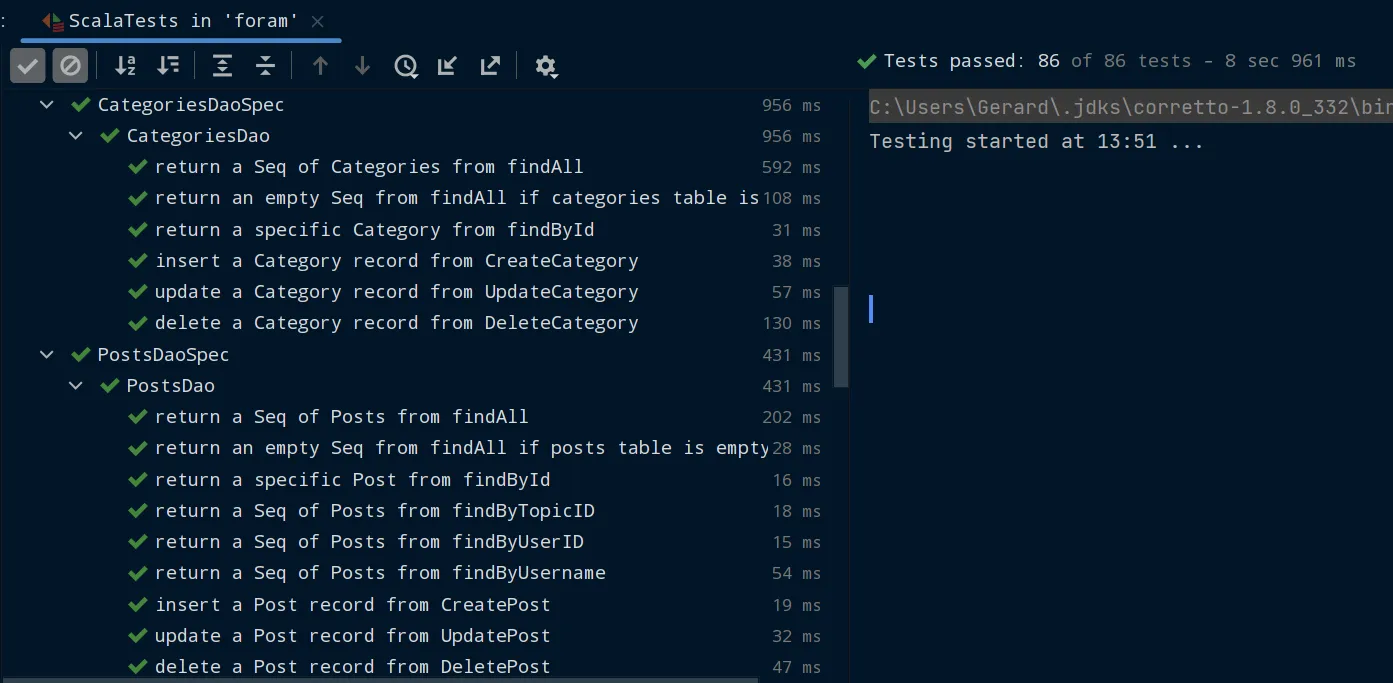The height and width of the screenshot is (683, 1393).
Task: Click green check beside findByTopicID test
Action: point(139,511)
